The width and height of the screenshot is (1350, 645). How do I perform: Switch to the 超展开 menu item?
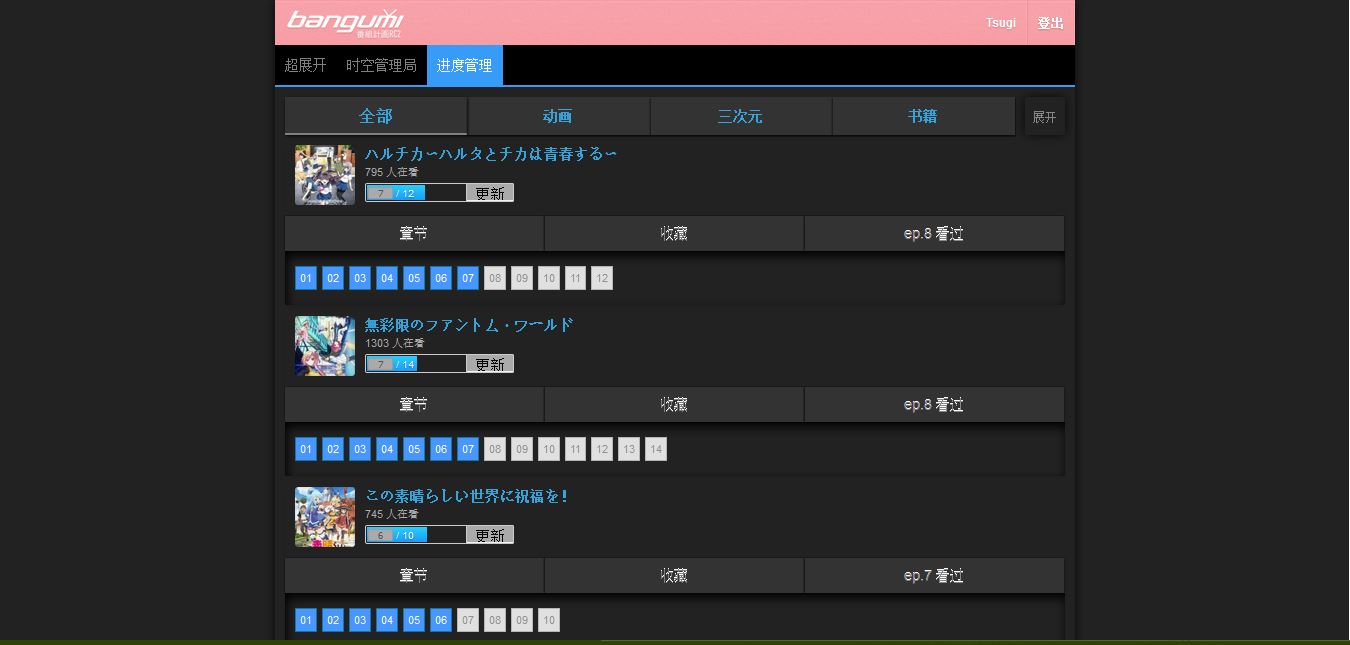click(x=304, y=64)
